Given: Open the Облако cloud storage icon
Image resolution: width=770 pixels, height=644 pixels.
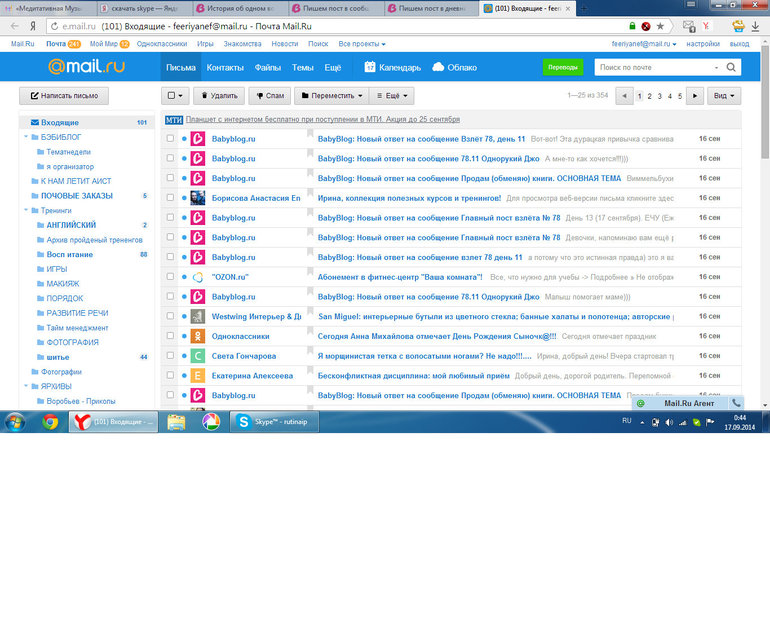Looking at the screenshot, I should pyautogui.click(x=438, y=67).
